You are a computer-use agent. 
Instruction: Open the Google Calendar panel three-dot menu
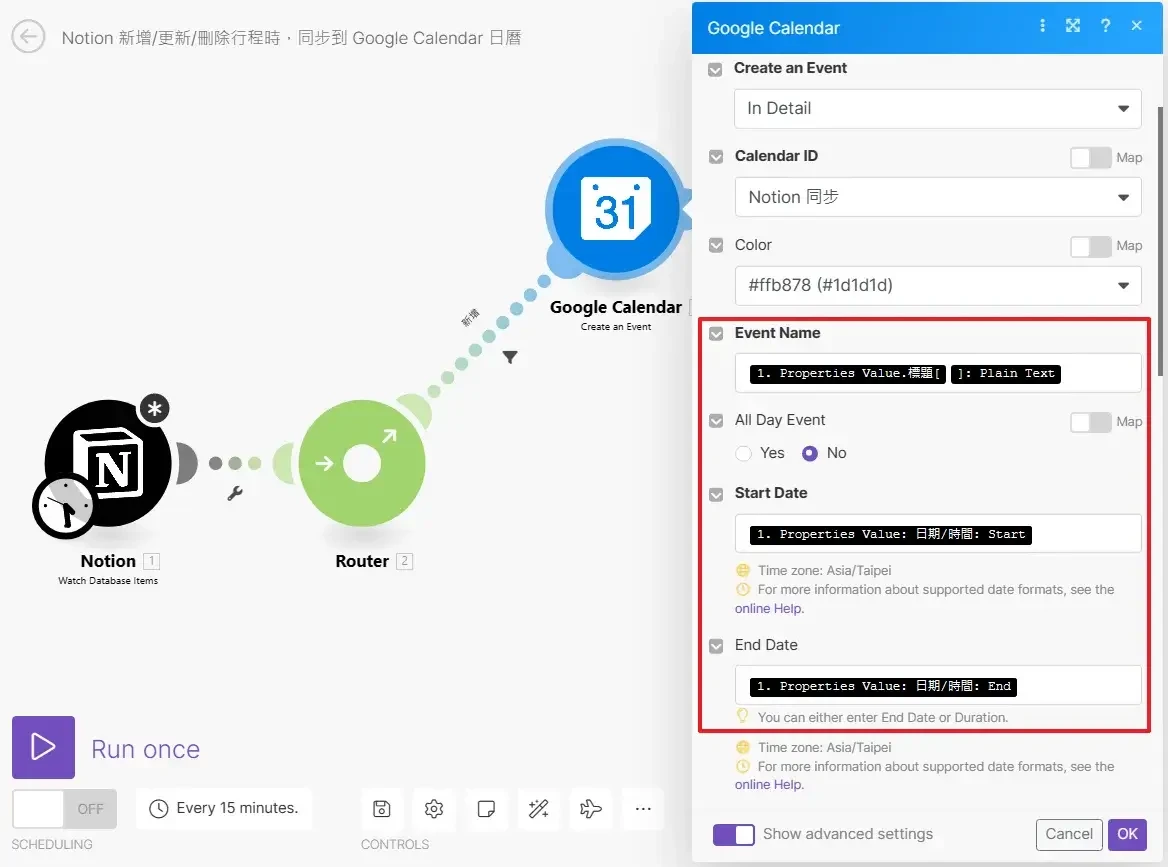pyautogui.click(x=1042, y=26)
